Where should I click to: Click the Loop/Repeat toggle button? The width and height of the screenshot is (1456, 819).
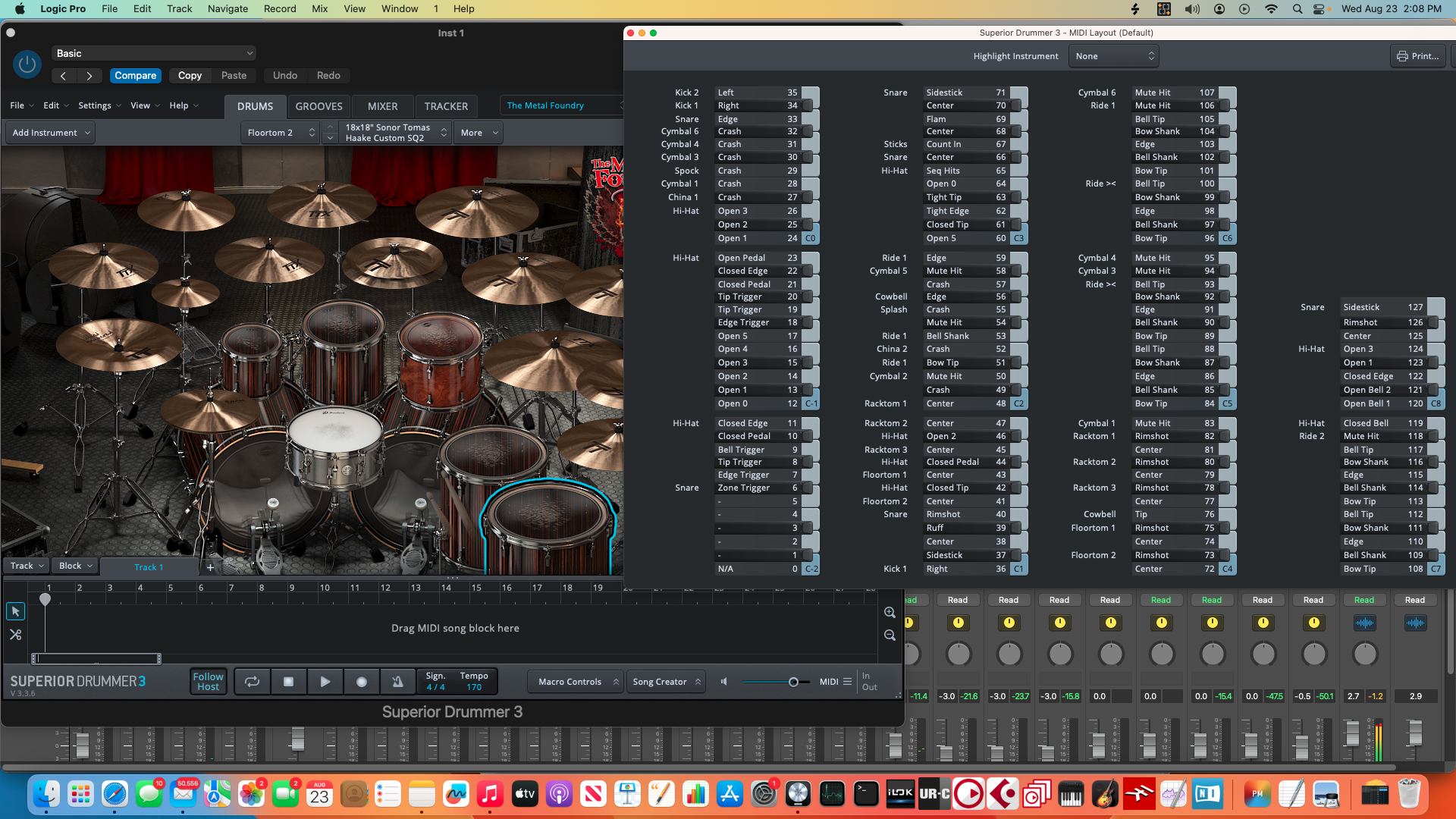click(251, 681)
